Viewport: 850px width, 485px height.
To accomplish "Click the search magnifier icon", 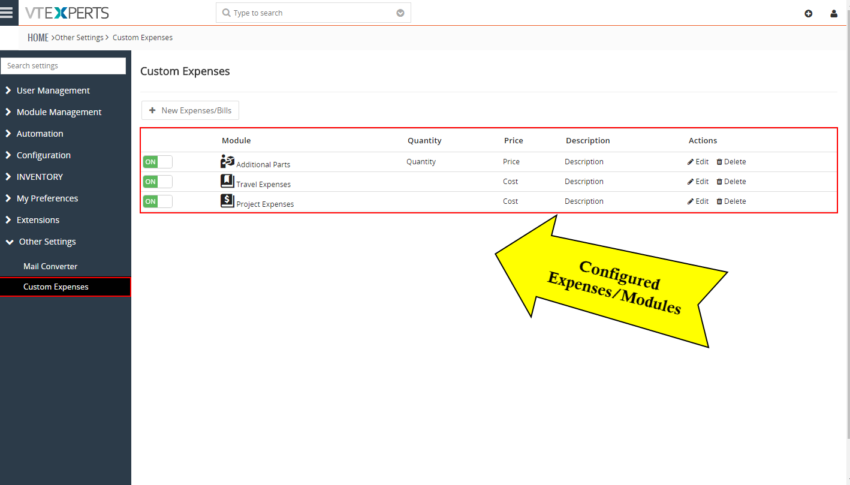I will pyautogui.click(x=226, y=12).
